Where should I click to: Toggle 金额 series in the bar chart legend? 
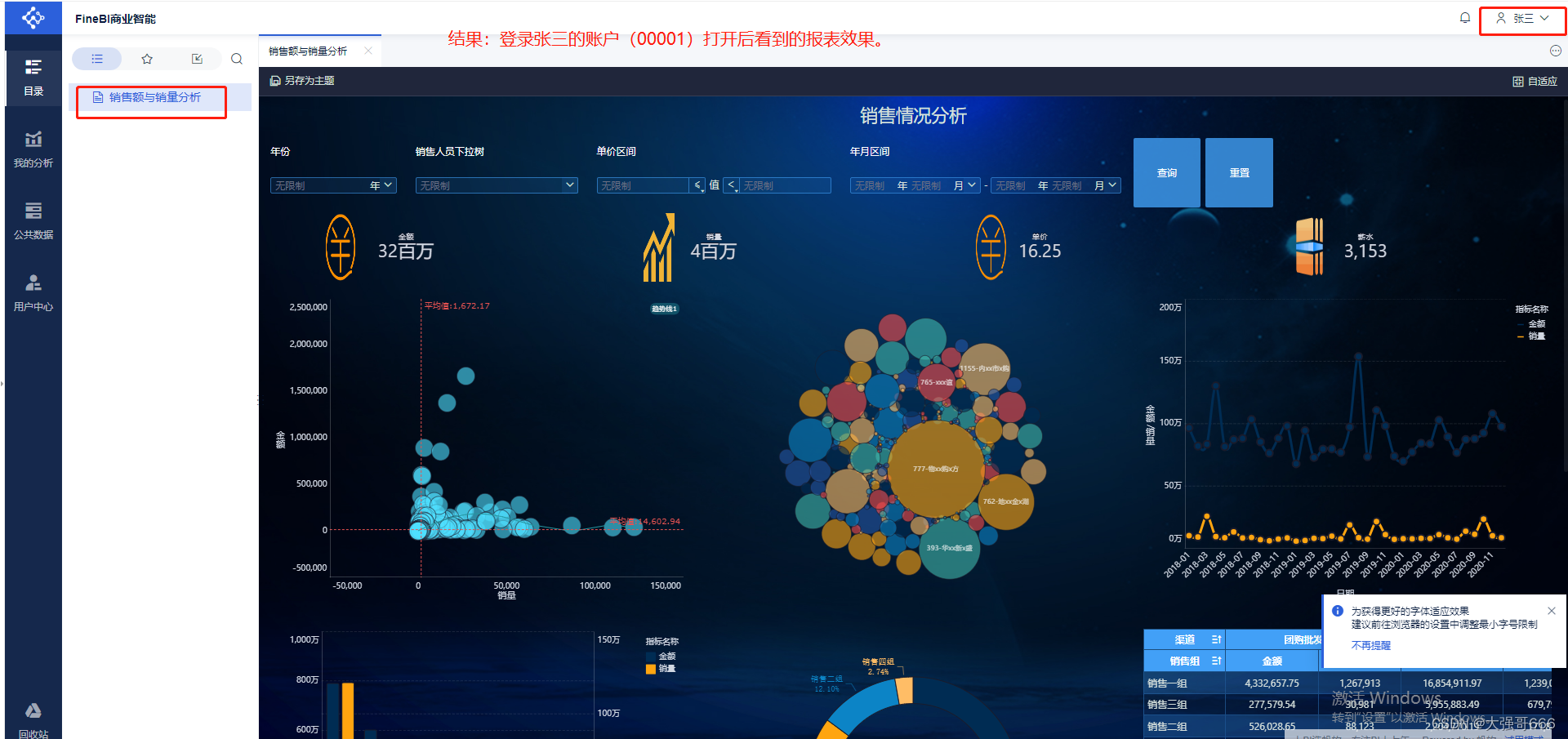coord(661,656)
